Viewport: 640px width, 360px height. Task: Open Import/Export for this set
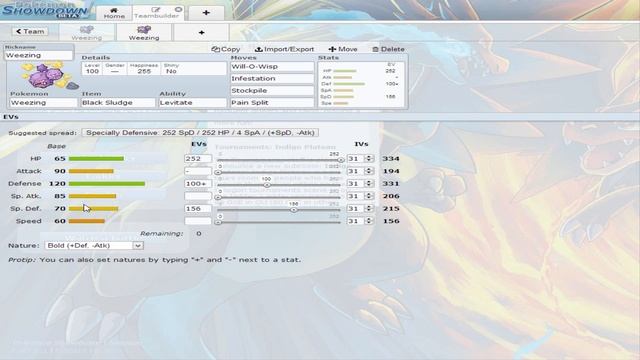pyautogui.click(x=284, y=49)
